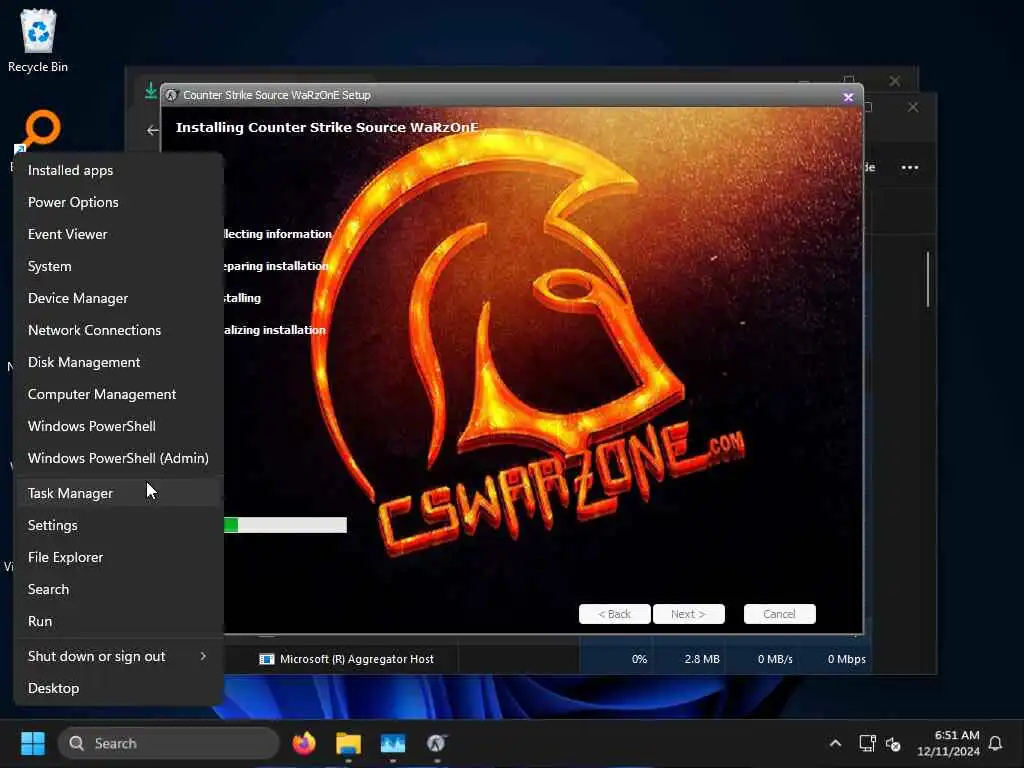Open the network status tray icon
The height and width of the screenshot is (768, 1024).
click(867, 743)
